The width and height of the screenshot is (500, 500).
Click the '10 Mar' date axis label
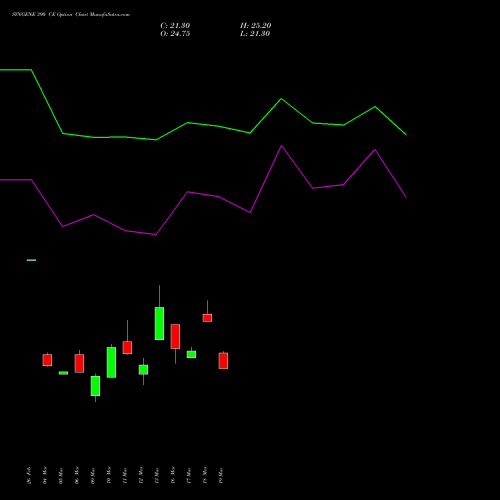pyautogui.click(x=109, y=475)
